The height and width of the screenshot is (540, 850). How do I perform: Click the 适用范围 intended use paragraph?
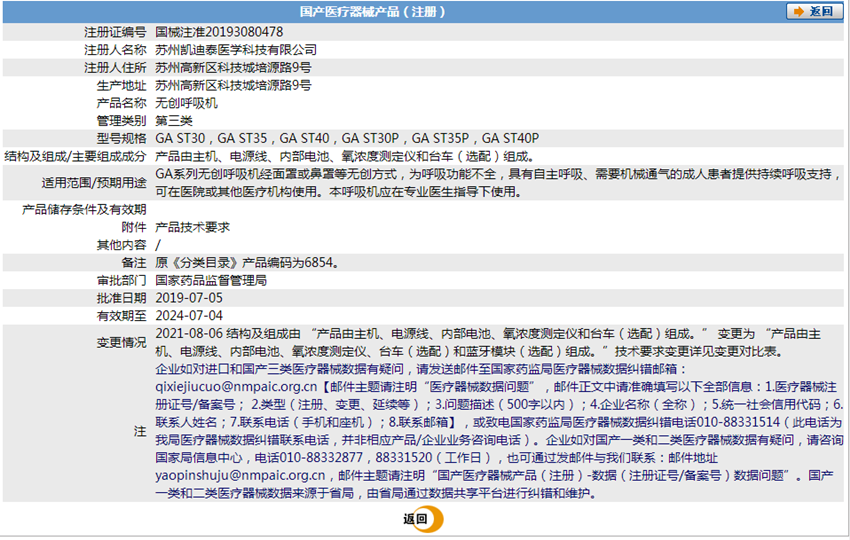pyautogui.click(x=498, y=183)
